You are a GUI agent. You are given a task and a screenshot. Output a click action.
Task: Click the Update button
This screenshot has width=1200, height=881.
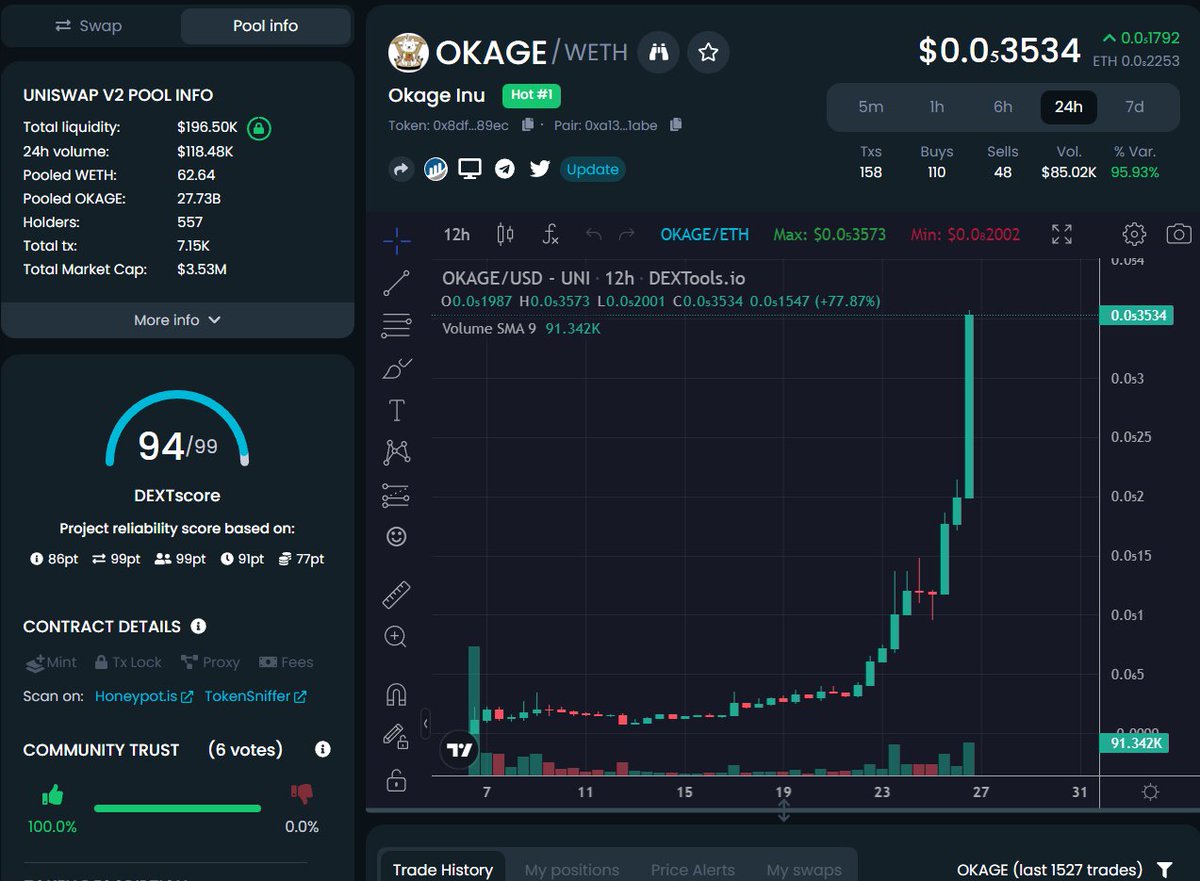[x=592, y=169]
